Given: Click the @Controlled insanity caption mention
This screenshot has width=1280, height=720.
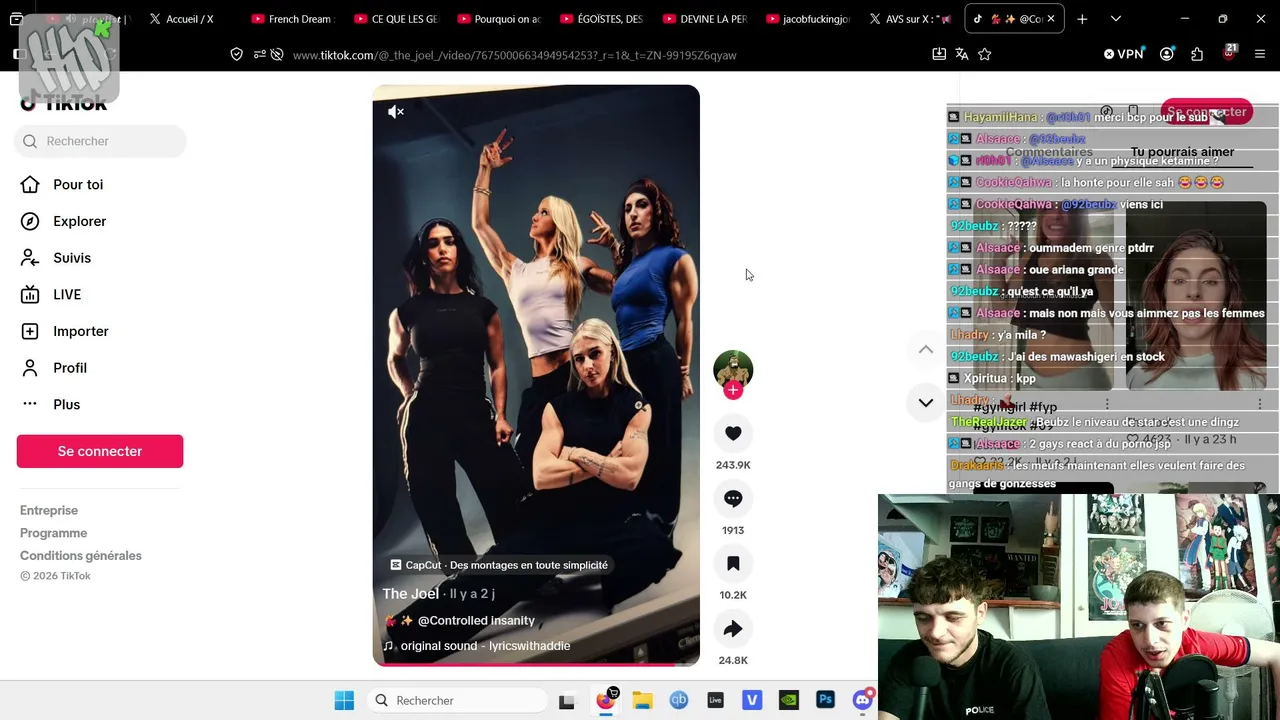Looking at the screenshot, I should 476,621.
